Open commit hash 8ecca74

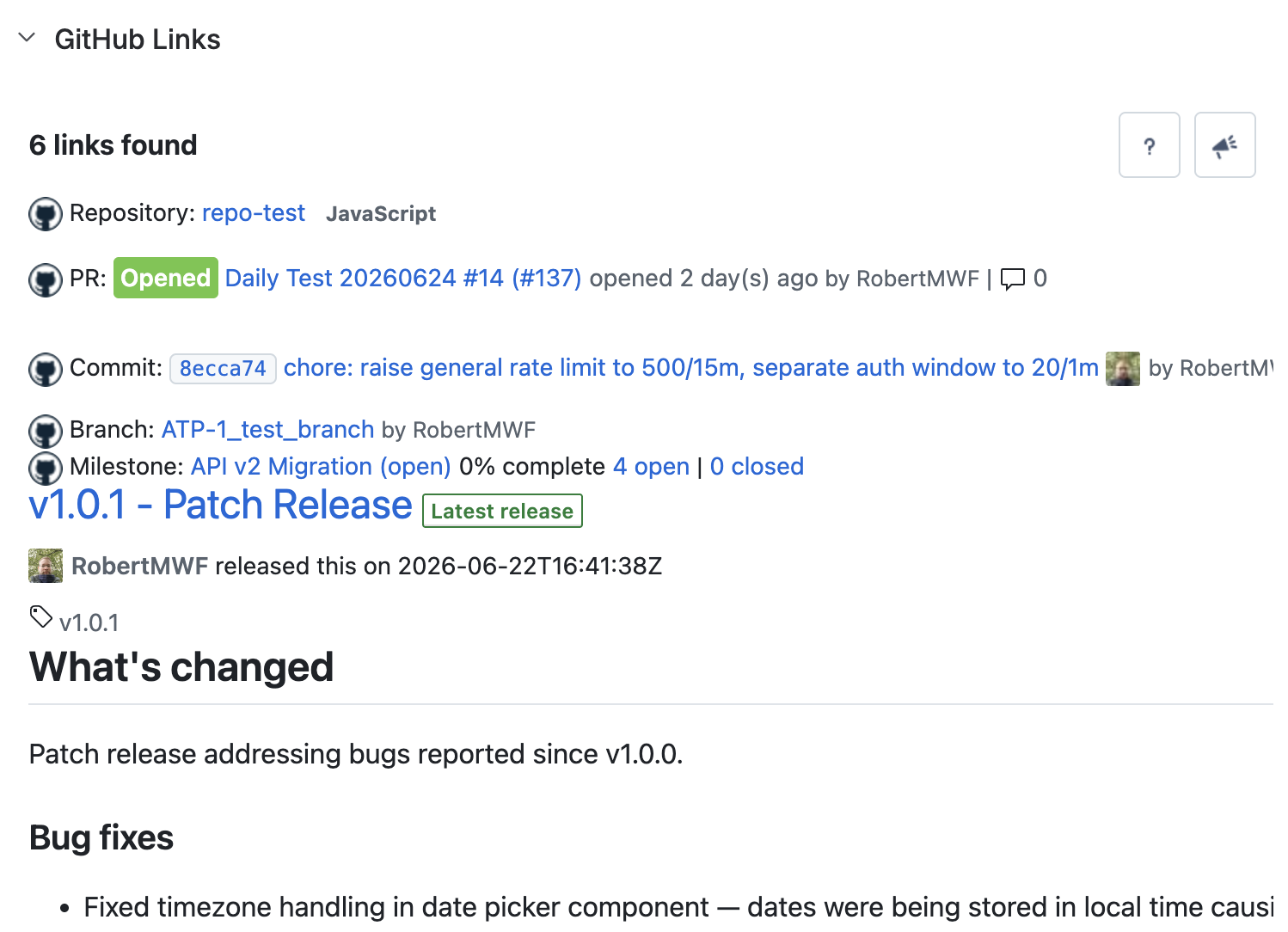click(x=223, y=369)
